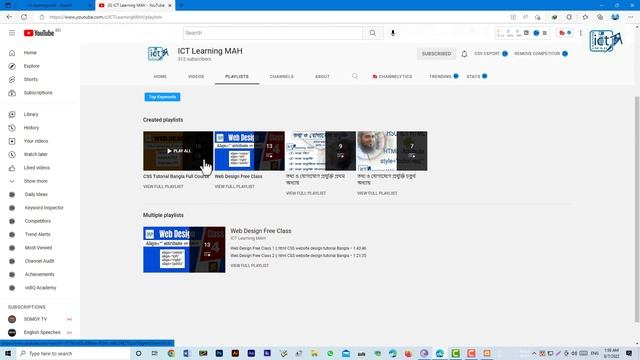Viewport: 640px width, 360px height.
Task: Click the Top Keywords button
Action: tap(162, 97)
